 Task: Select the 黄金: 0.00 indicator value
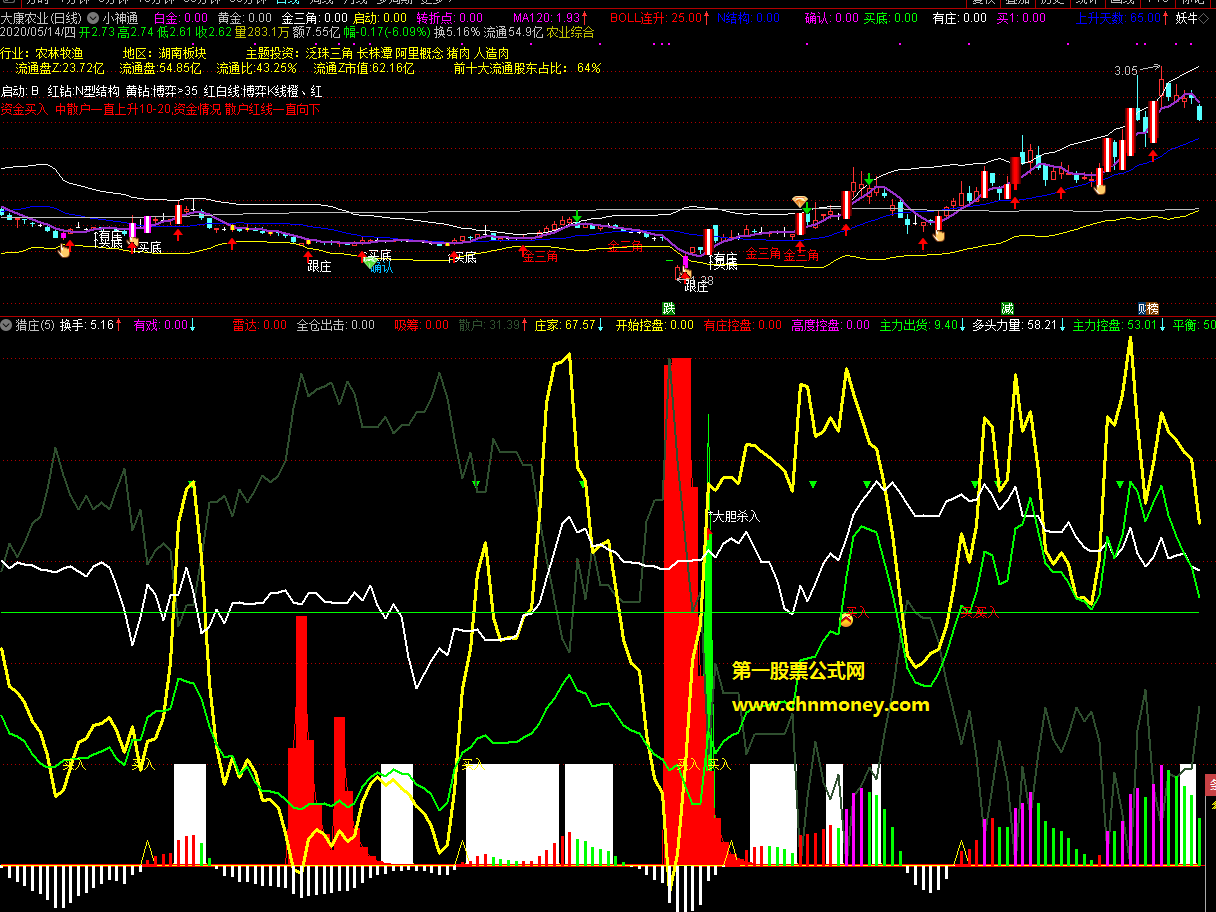(245, 18)
